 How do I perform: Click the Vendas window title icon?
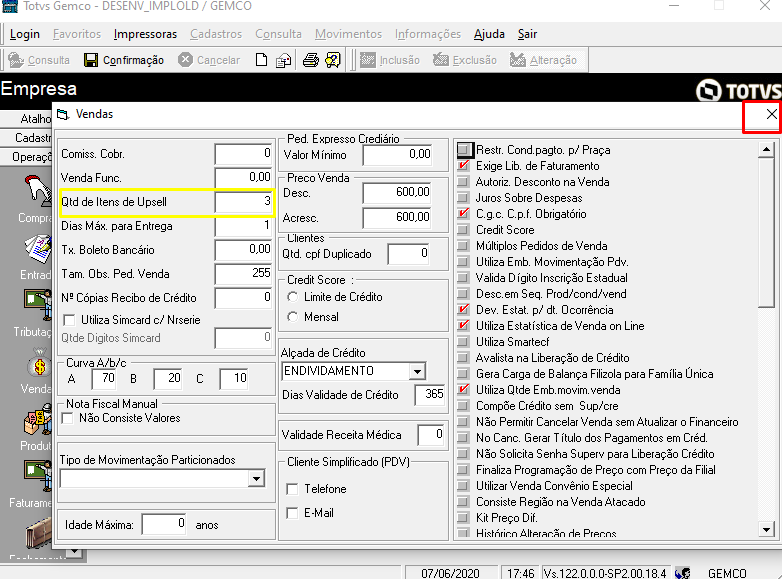(x=62, y=115)
